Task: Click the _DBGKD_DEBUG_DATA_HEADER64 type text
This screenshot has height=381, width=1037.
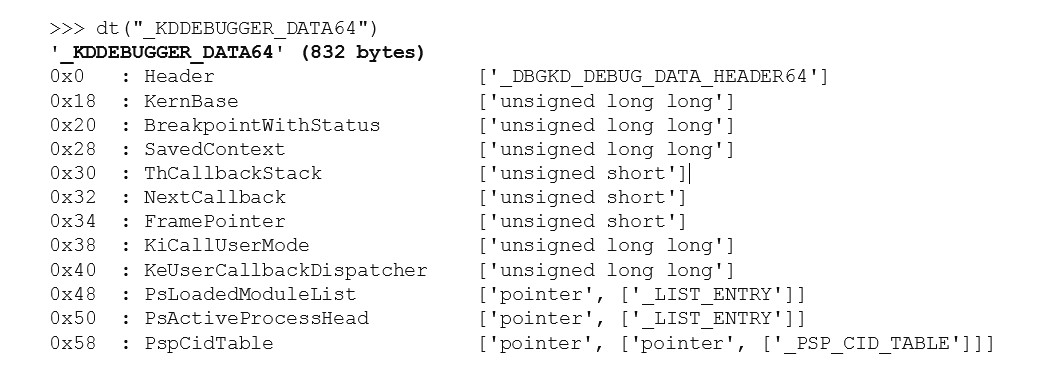Action: 653,77
